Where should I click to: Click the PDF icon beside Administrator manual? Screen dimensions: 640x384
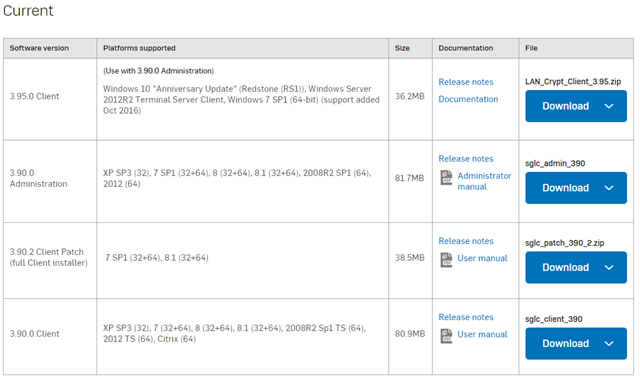coord(447,178)
